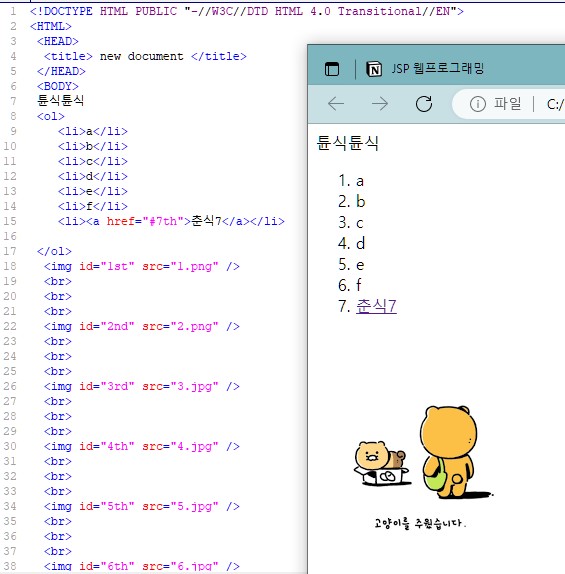Click the <BODY> tag on line 6
The width and height of the screenshot is (565, 574).
coord(57,86)
